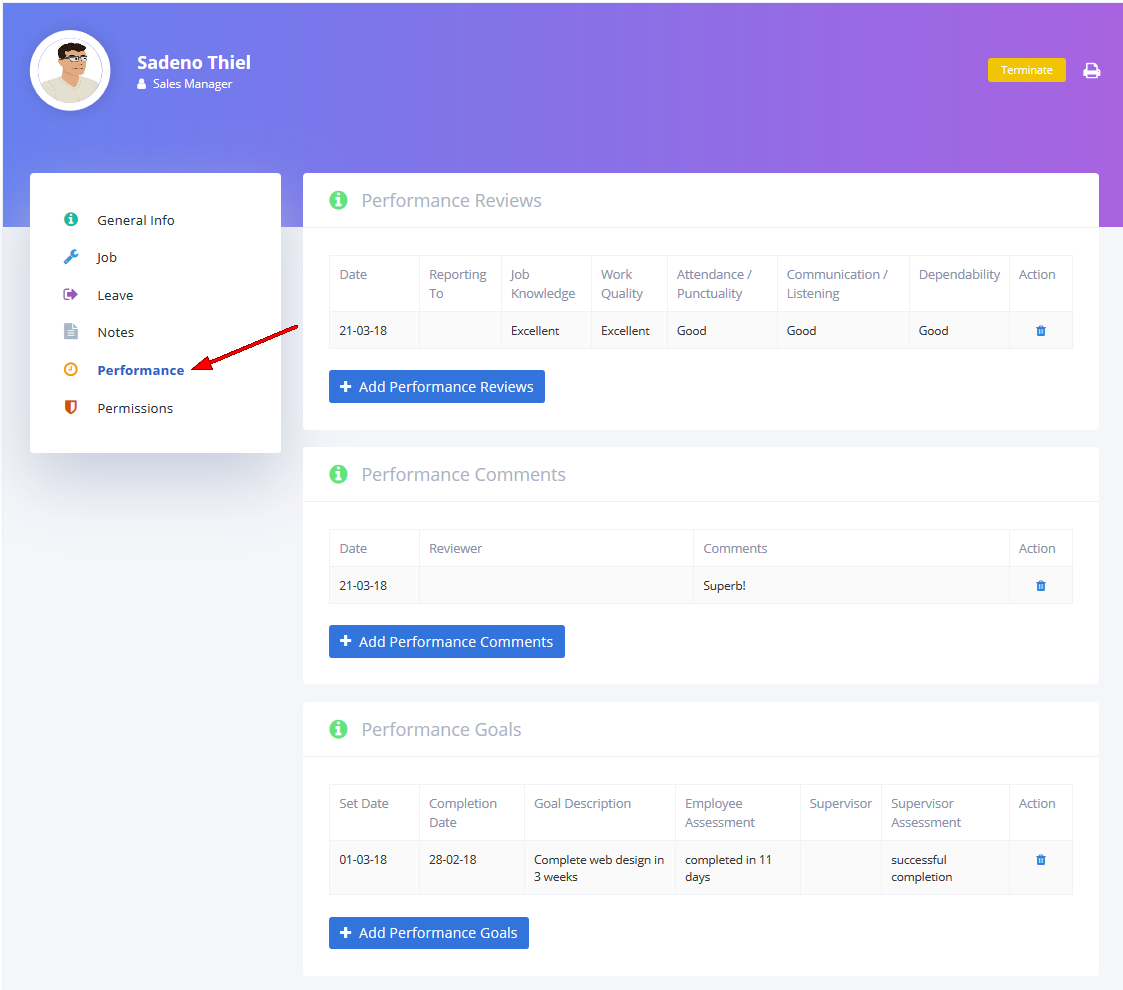Click 'completed in 11 days' assessment cell

(737, 868)
